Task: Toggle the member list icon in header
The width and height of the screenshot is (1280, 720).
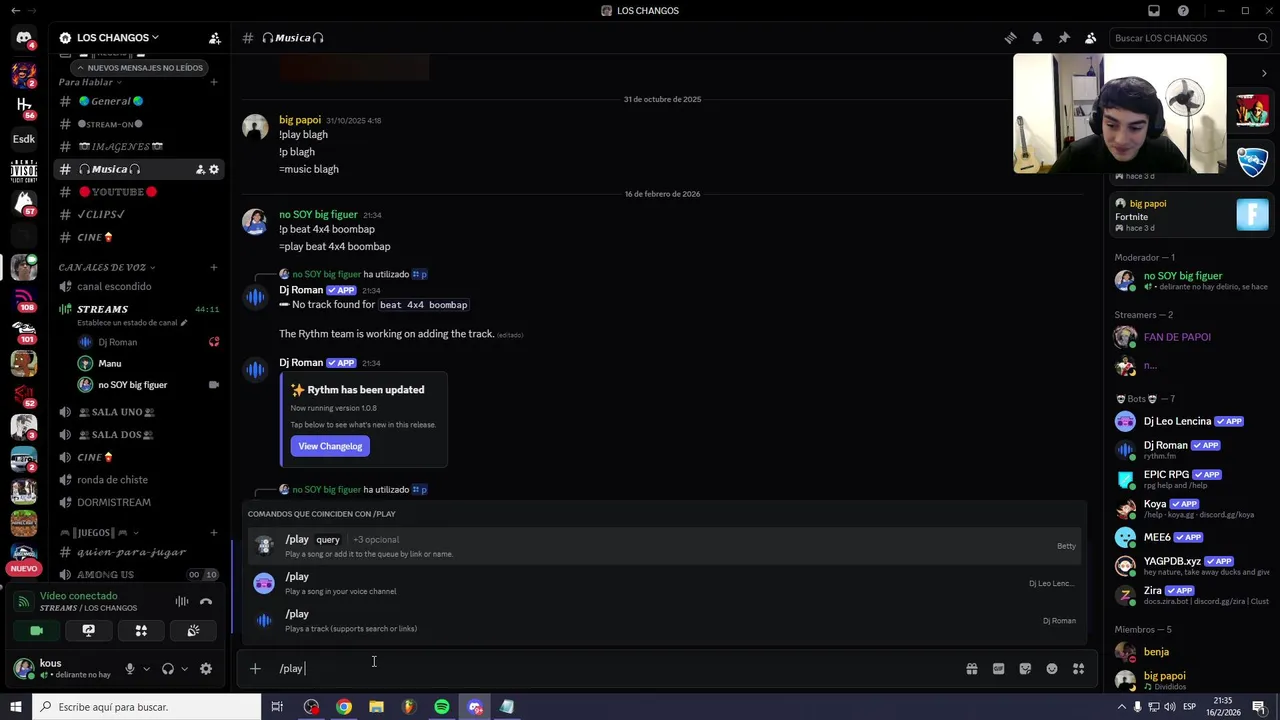Action: [x=1090, y=38]
